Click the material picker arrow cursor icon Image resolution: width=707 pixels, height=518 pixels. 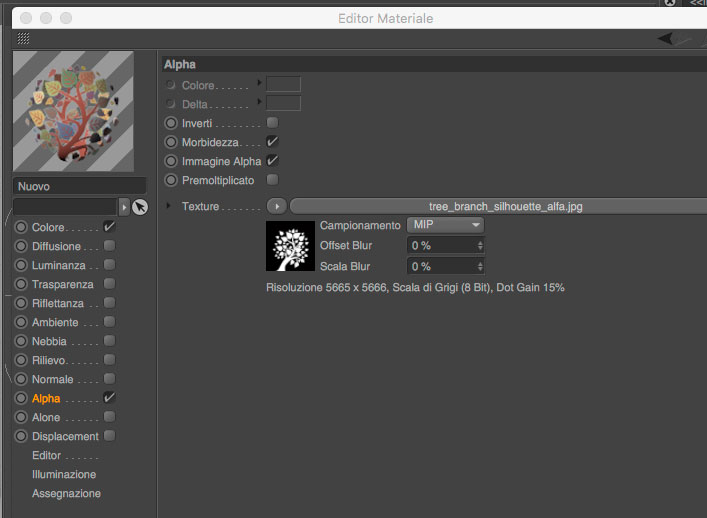pos(140,207)
